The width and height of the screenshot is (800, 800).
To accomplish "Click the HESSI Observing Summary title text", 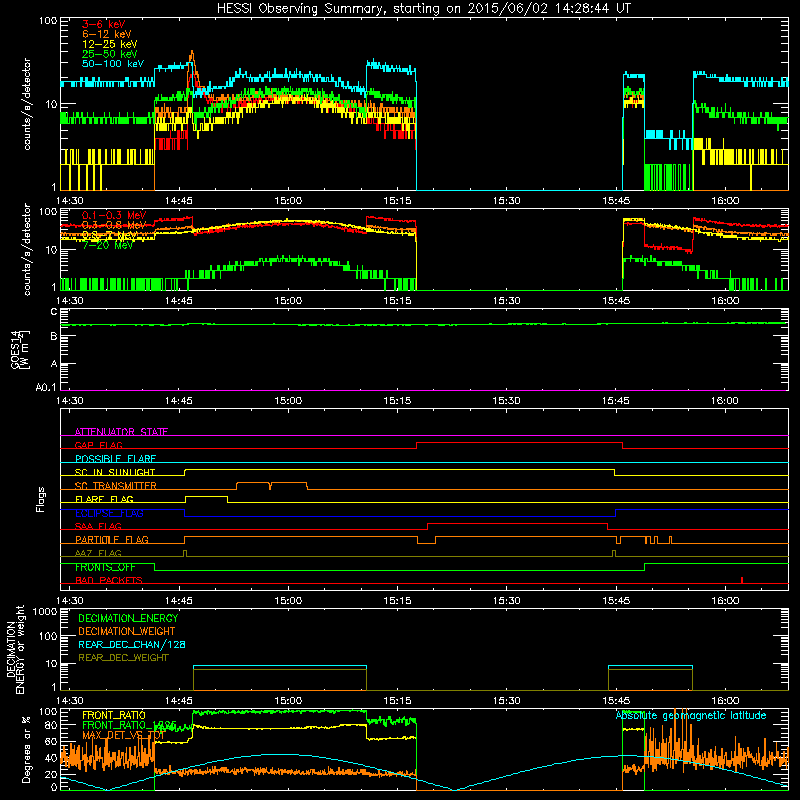I will (x=423, y=8).
